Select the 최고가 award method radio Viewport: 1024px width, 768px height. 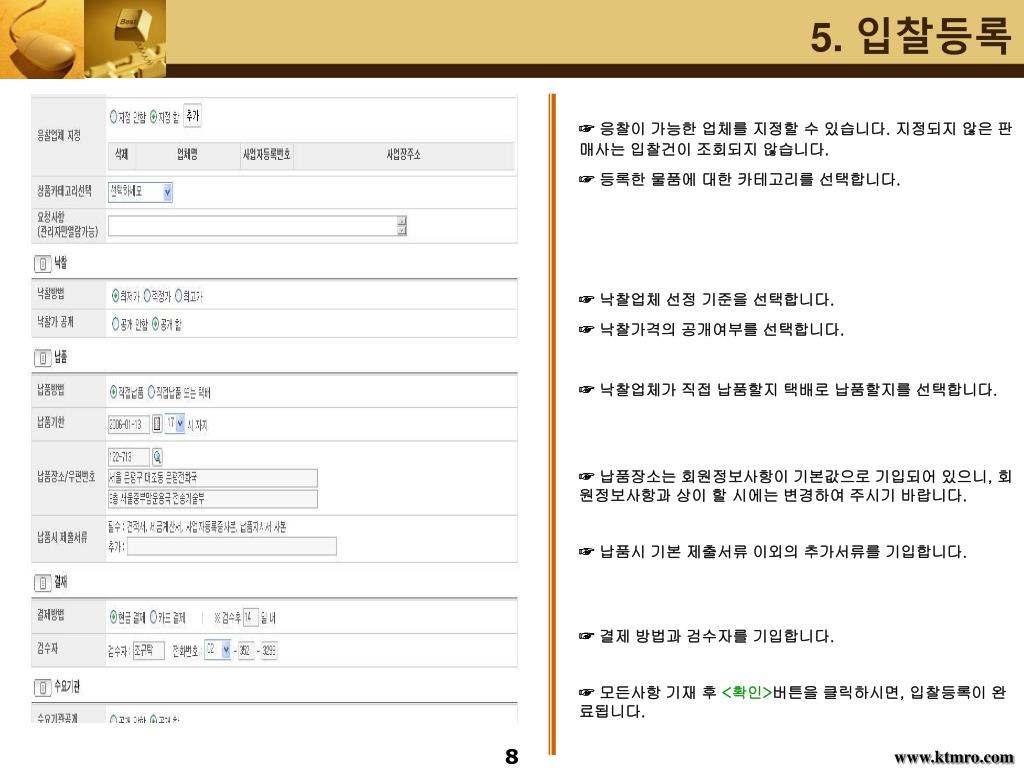pos(178,296)
